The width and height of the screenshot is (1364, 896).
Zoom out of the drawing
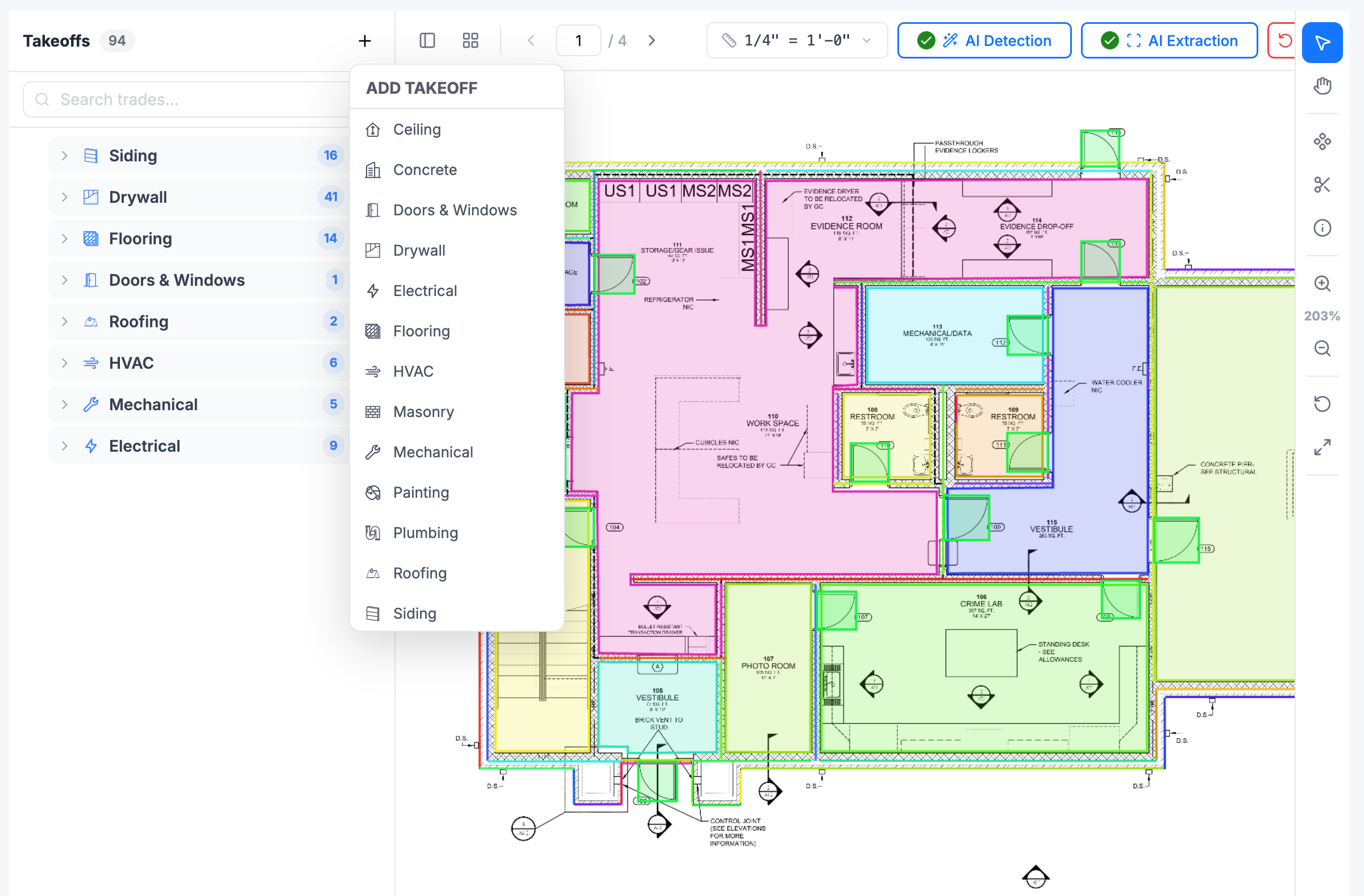coord(1322,348)
